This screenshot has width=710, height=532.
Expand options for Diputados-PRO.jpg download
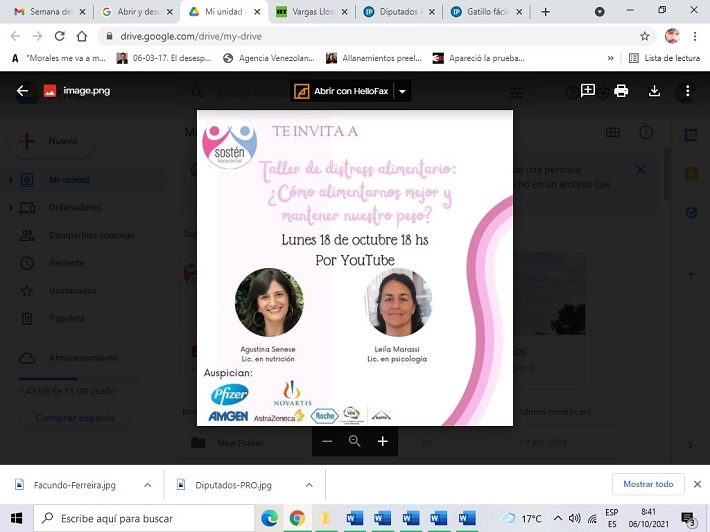303,485
